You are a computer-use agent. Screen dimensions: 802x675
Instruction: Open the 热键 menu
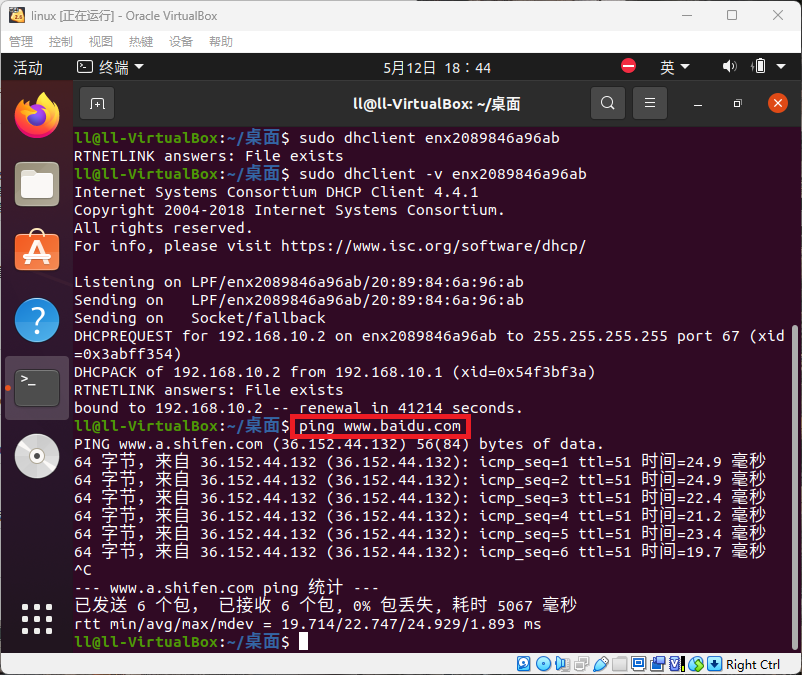click(141, 41)
